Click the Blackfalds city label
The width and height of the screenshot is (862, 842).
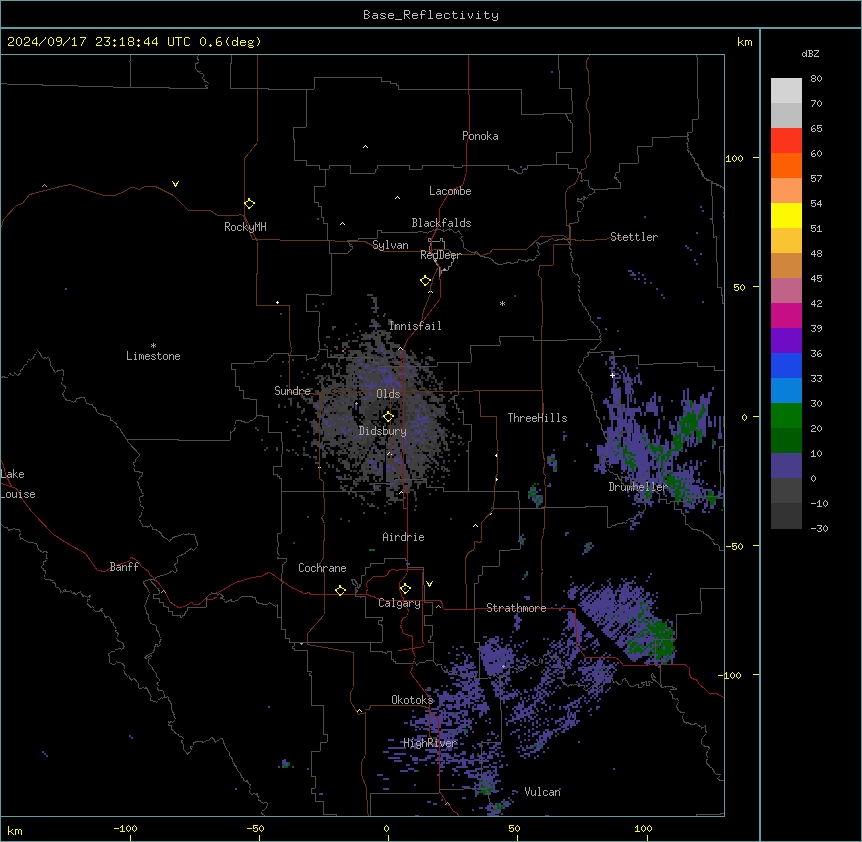[441, 223]
